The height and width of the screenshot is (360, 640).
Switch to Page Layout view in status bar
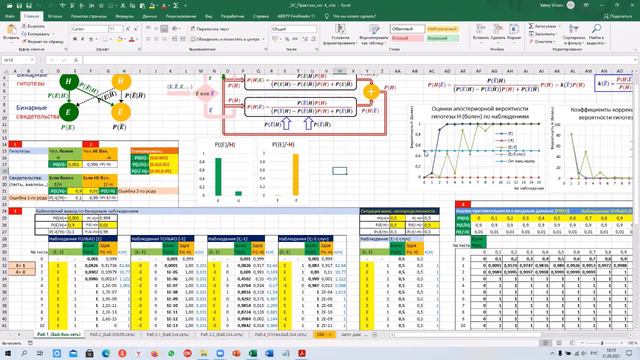(558, 343)
